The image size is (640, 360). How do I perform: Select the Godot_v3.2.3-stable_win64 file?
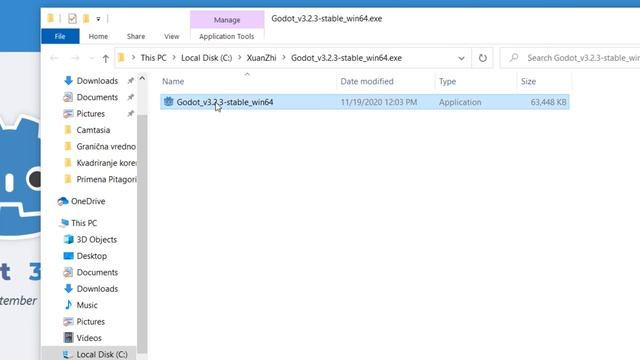pos(225,102)
